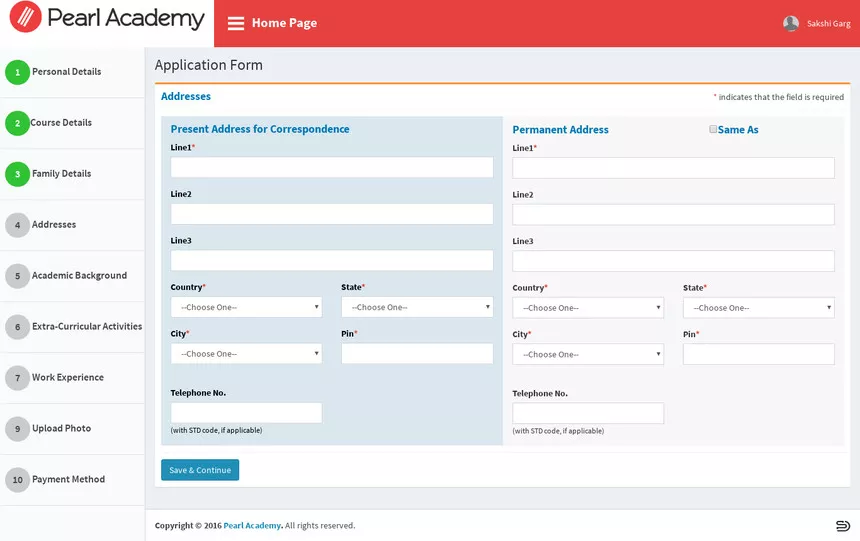Open Present Address Country dropdown
Image resolution: width=860 pixels, height=541 pixels.
point(246,307)
